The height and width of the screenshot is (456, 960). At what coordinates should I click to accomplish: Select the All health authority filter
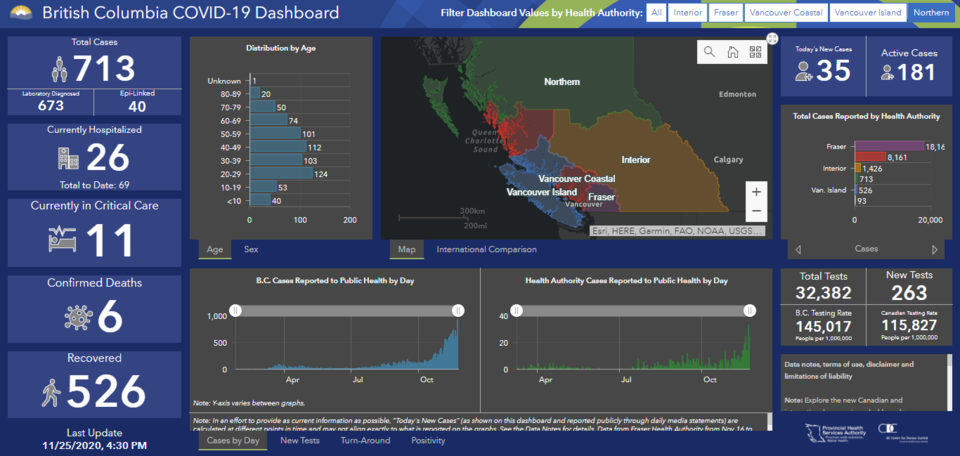tap(656, 12)
